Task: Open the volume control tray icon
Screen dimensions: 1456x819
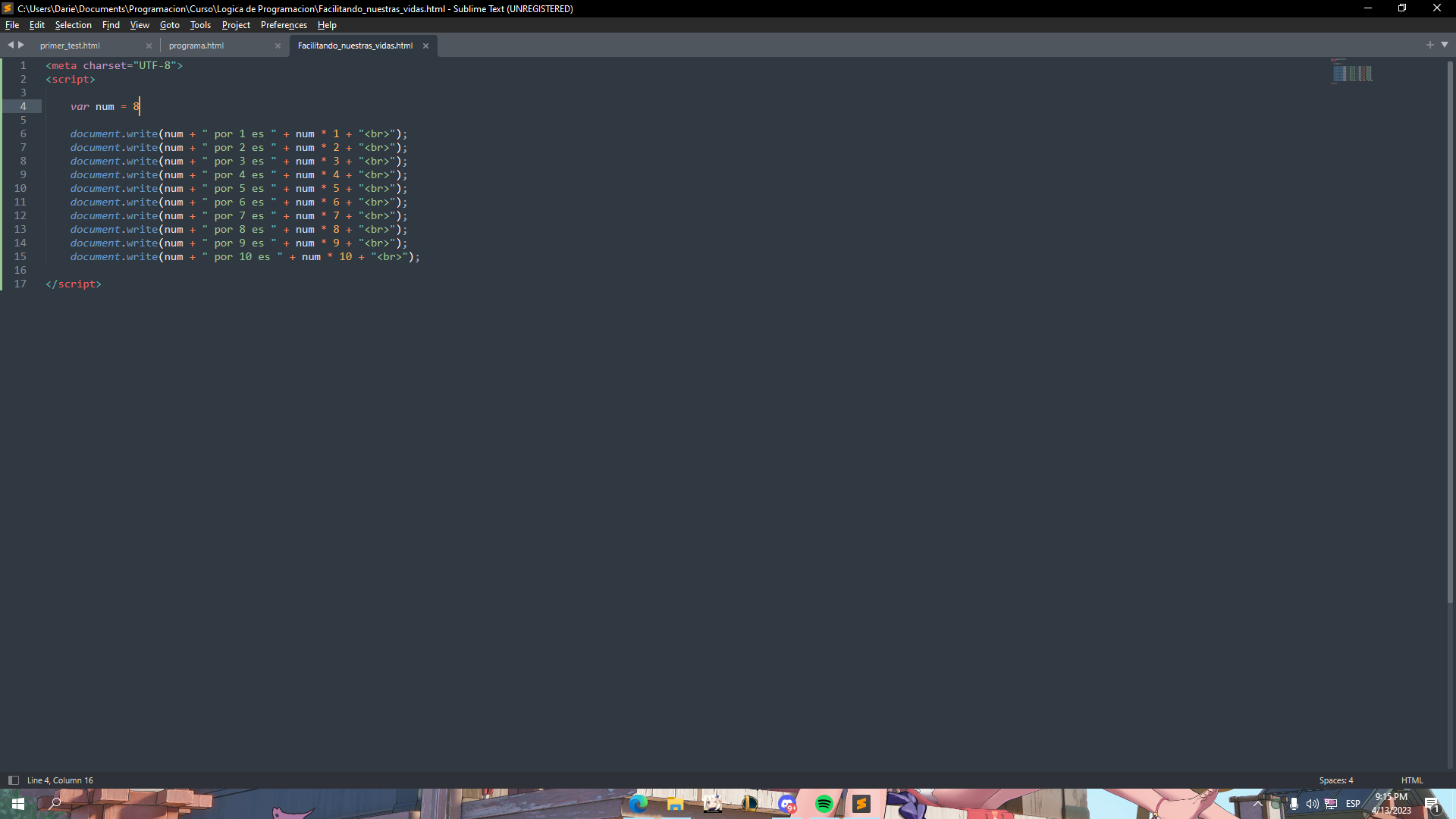Action: tap(1312, 804)
